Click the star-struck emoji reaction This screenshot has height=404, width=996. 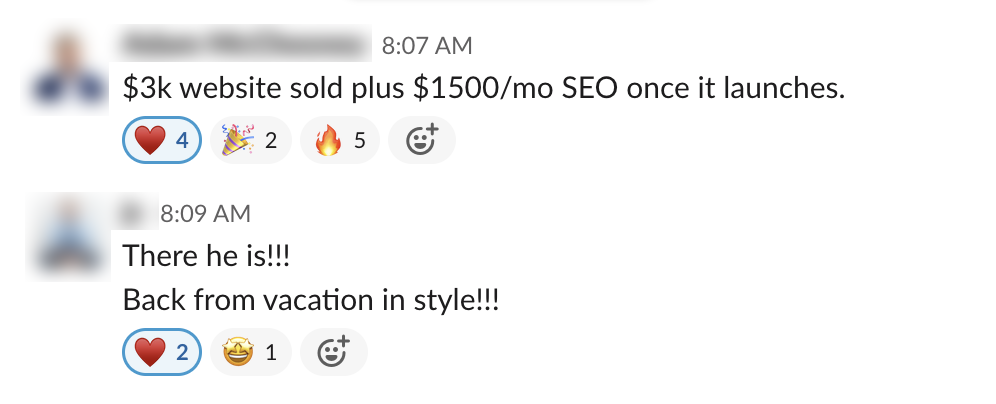coord(250,351)
